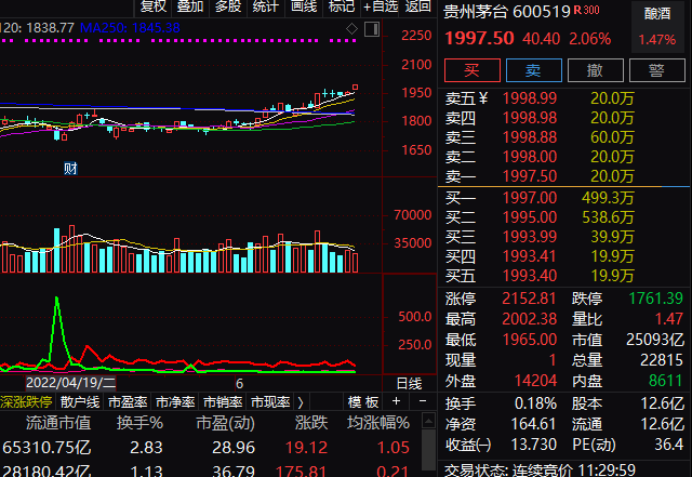Click the 卖一 volume 20.0万
Screen dimensions: 693x477
click(612, 176)
